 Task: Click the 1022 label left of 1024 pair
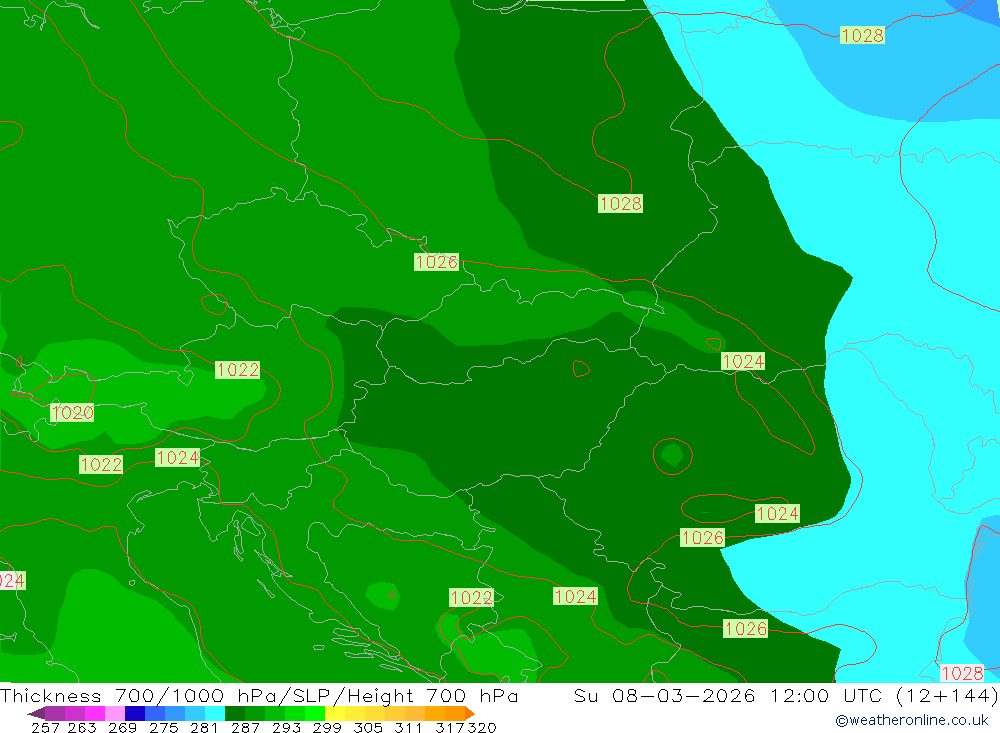[101, 464]
